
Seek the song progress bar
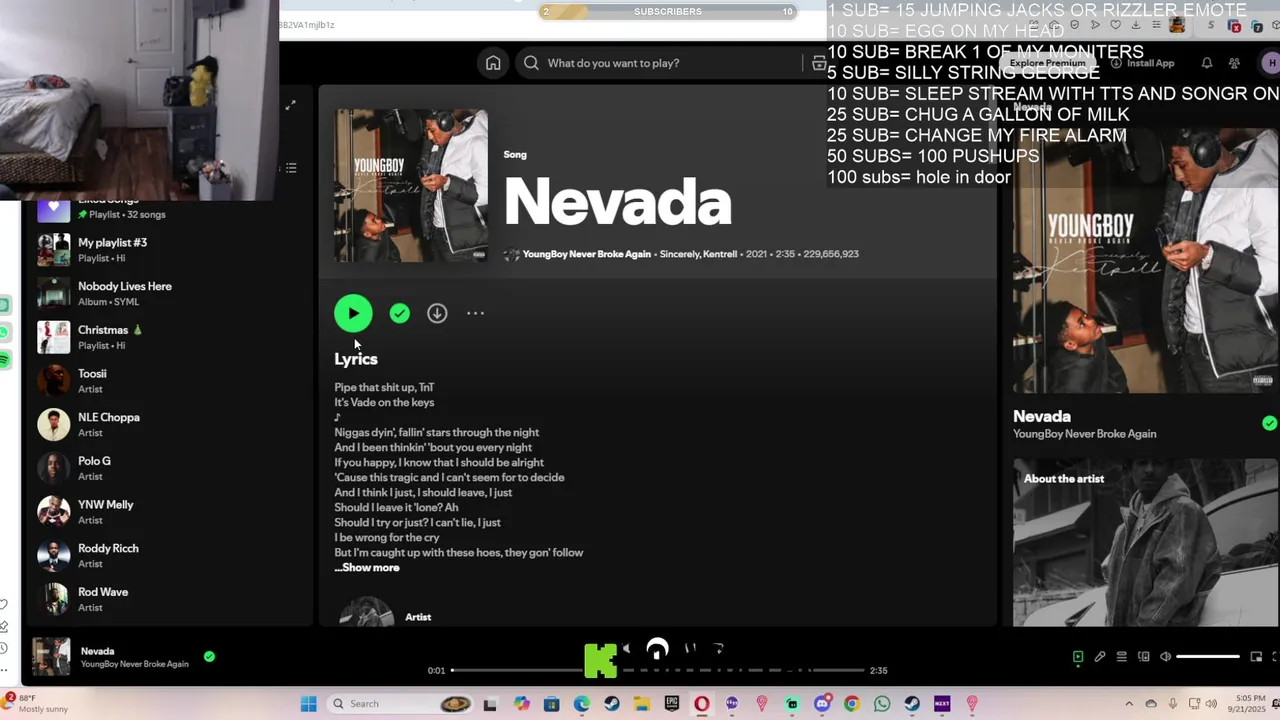[657, 670]
